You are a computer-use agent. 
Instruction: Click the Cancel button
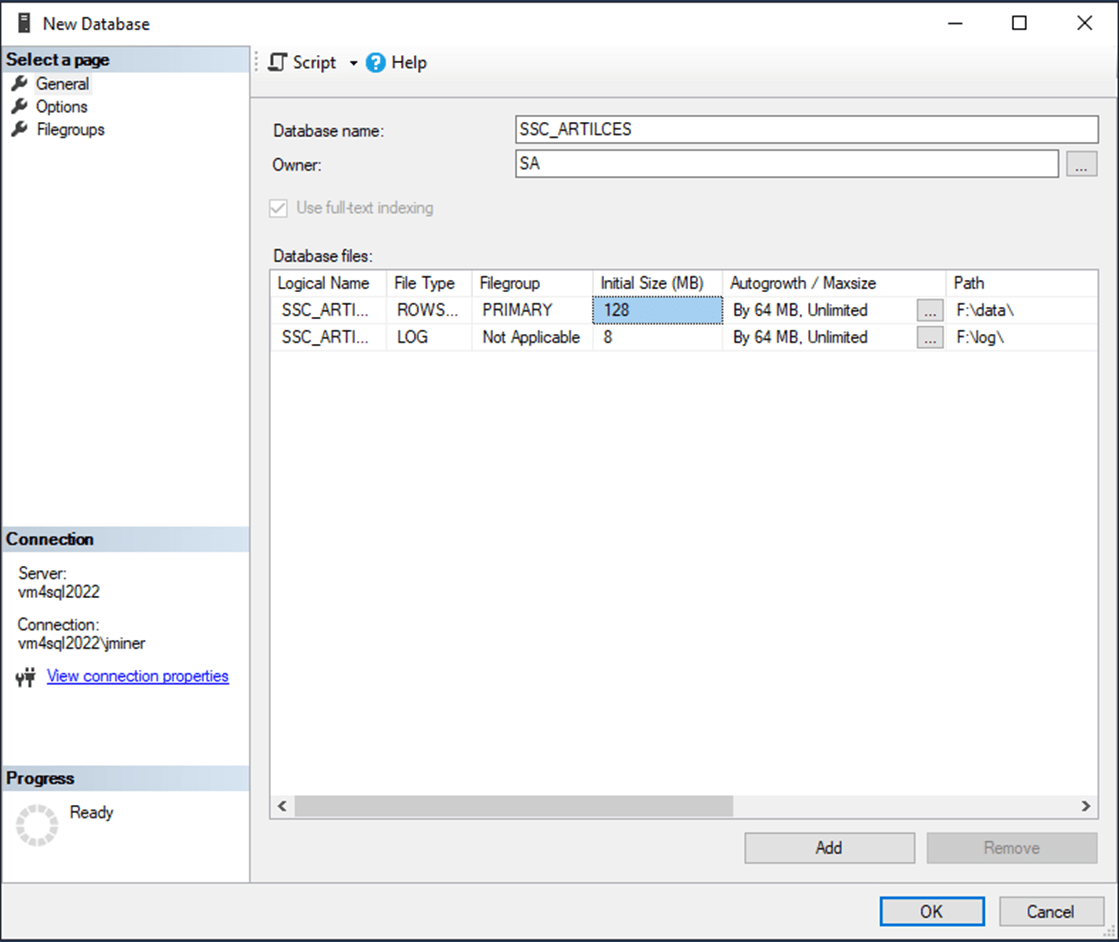1051,911
